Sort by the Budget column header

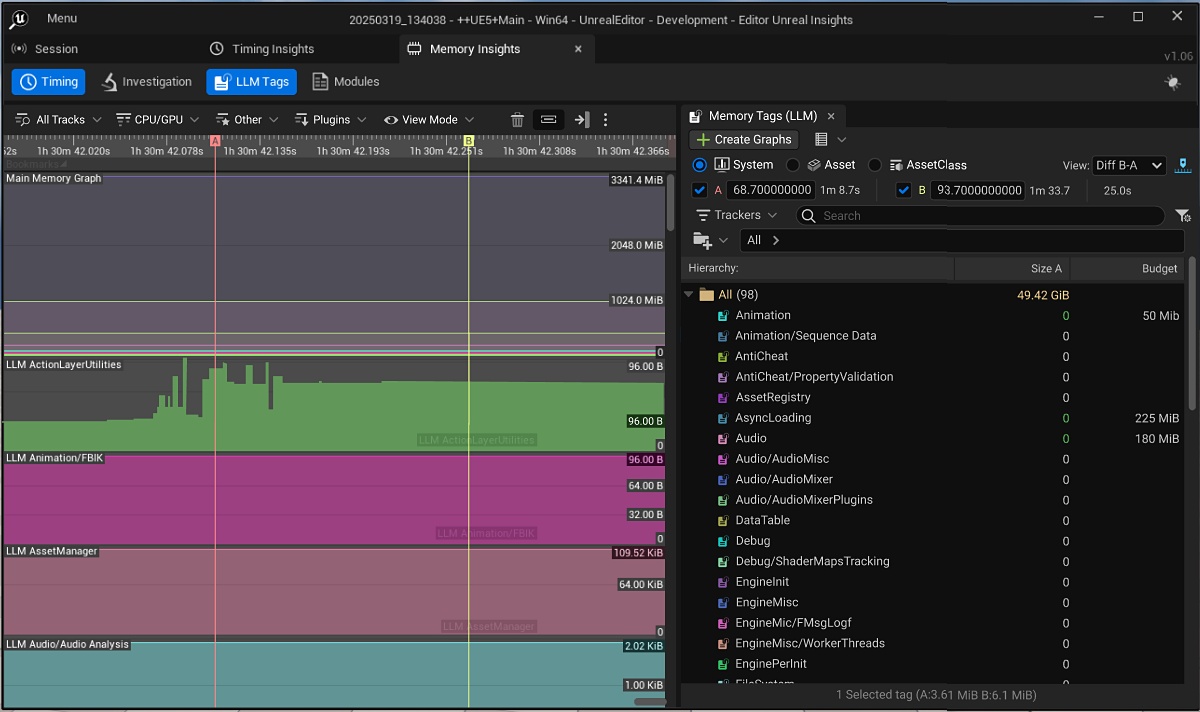point(1127,268)
